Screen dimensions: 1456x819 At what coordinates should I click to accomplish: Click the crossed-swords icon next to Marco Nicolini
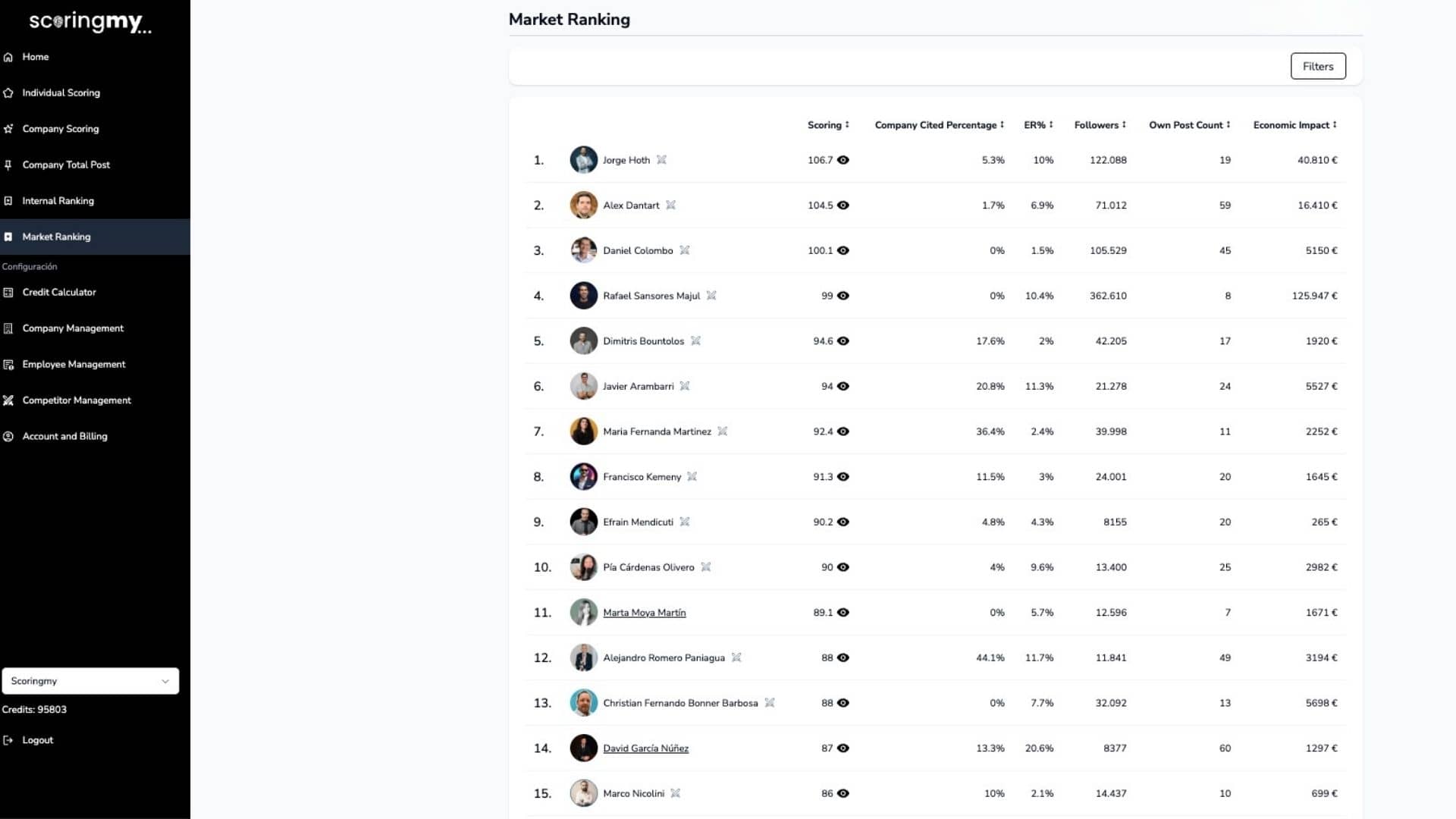coord(675,793)
